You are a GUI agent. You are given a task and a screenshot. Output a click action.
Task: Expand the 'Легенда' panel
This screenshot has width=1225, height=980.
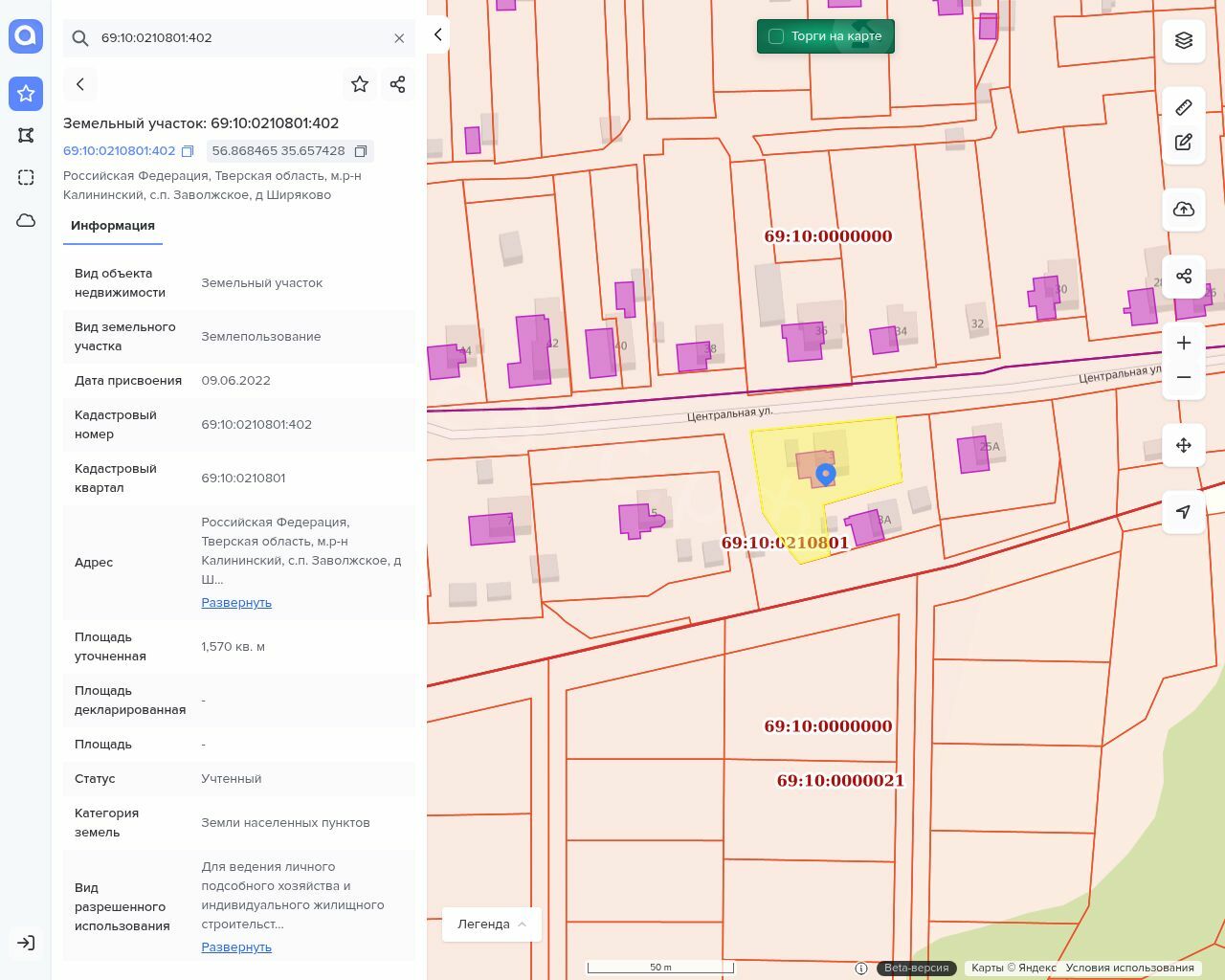pos(491,924)
